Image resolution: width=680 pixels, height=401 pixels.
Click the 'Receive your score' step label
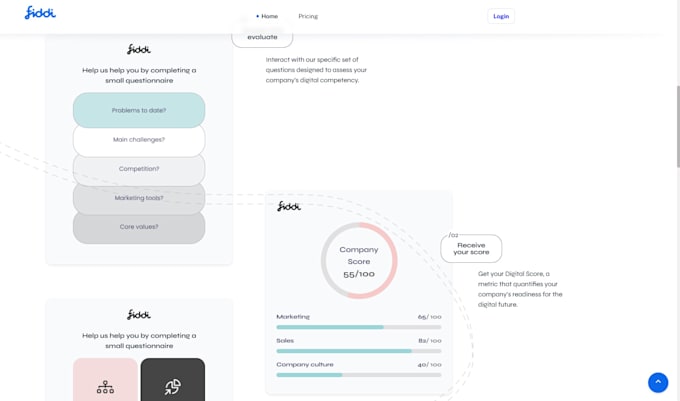click(x=471, y=249)
